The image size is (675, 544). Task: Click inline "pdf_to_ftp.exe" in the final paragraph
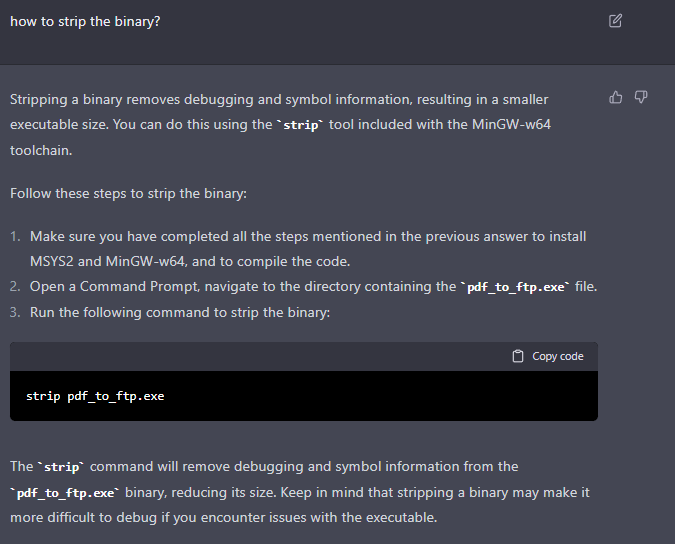(x=66, y=493)
